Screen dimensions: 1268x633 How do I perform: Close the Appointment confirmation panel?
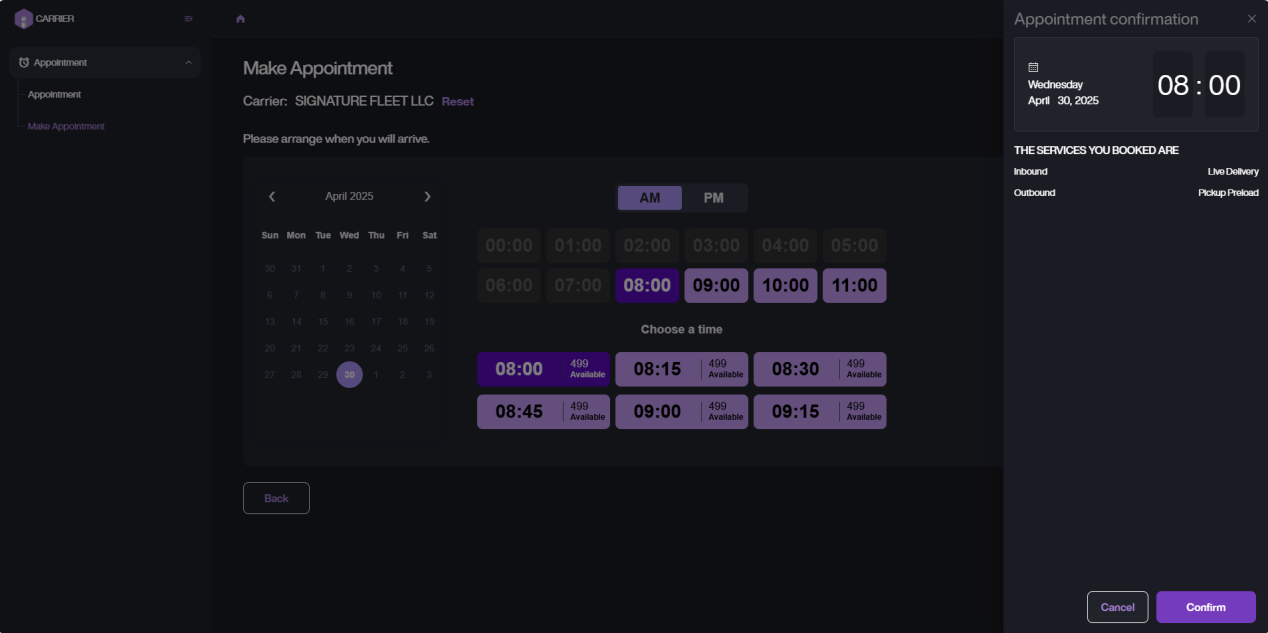coord(1251,19)
